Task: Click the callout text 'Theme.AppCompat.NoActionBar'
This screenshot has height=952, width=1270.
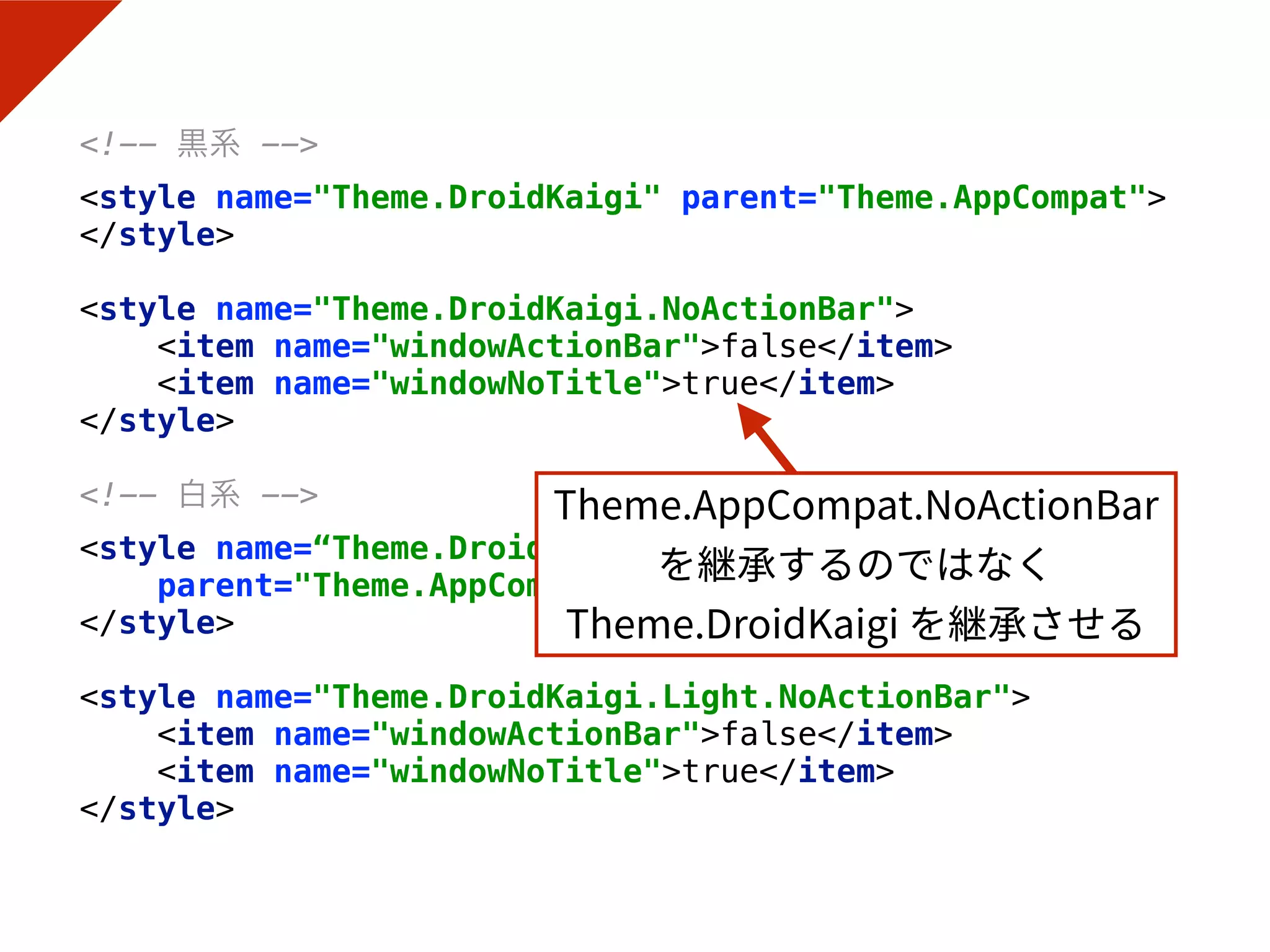Action: [x=856, y=506]
